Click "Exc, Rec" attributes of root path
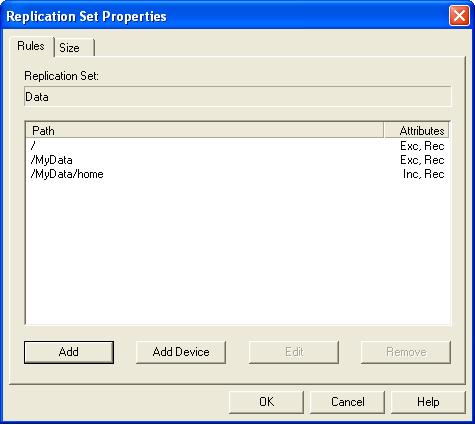The image size is (475, 425). (x=422, y=146)
